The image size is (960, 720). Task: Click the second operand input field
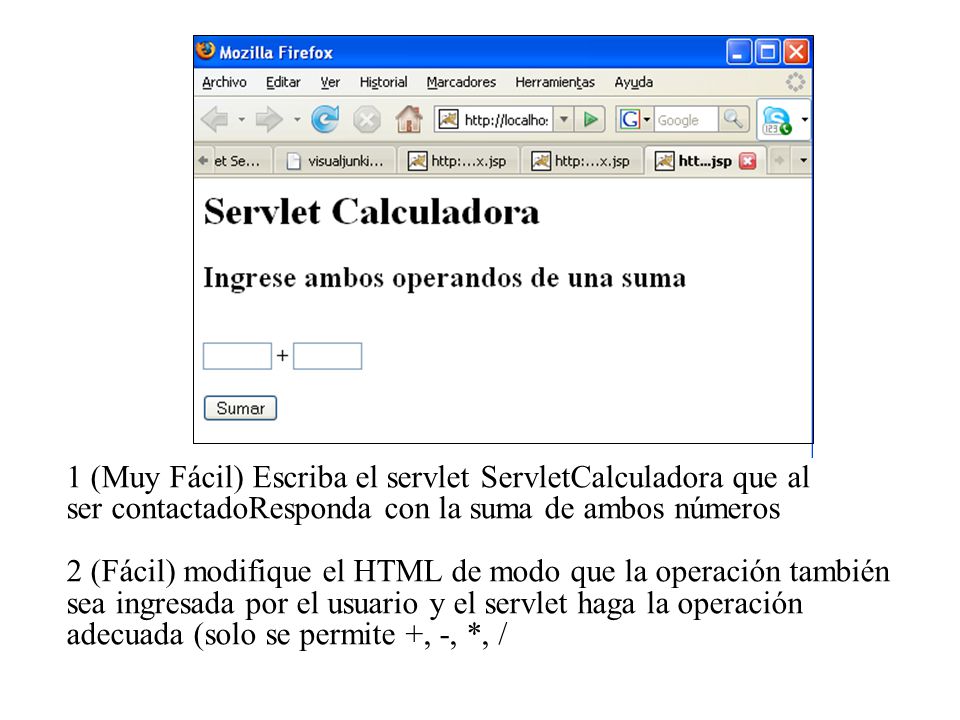[328, 356]
